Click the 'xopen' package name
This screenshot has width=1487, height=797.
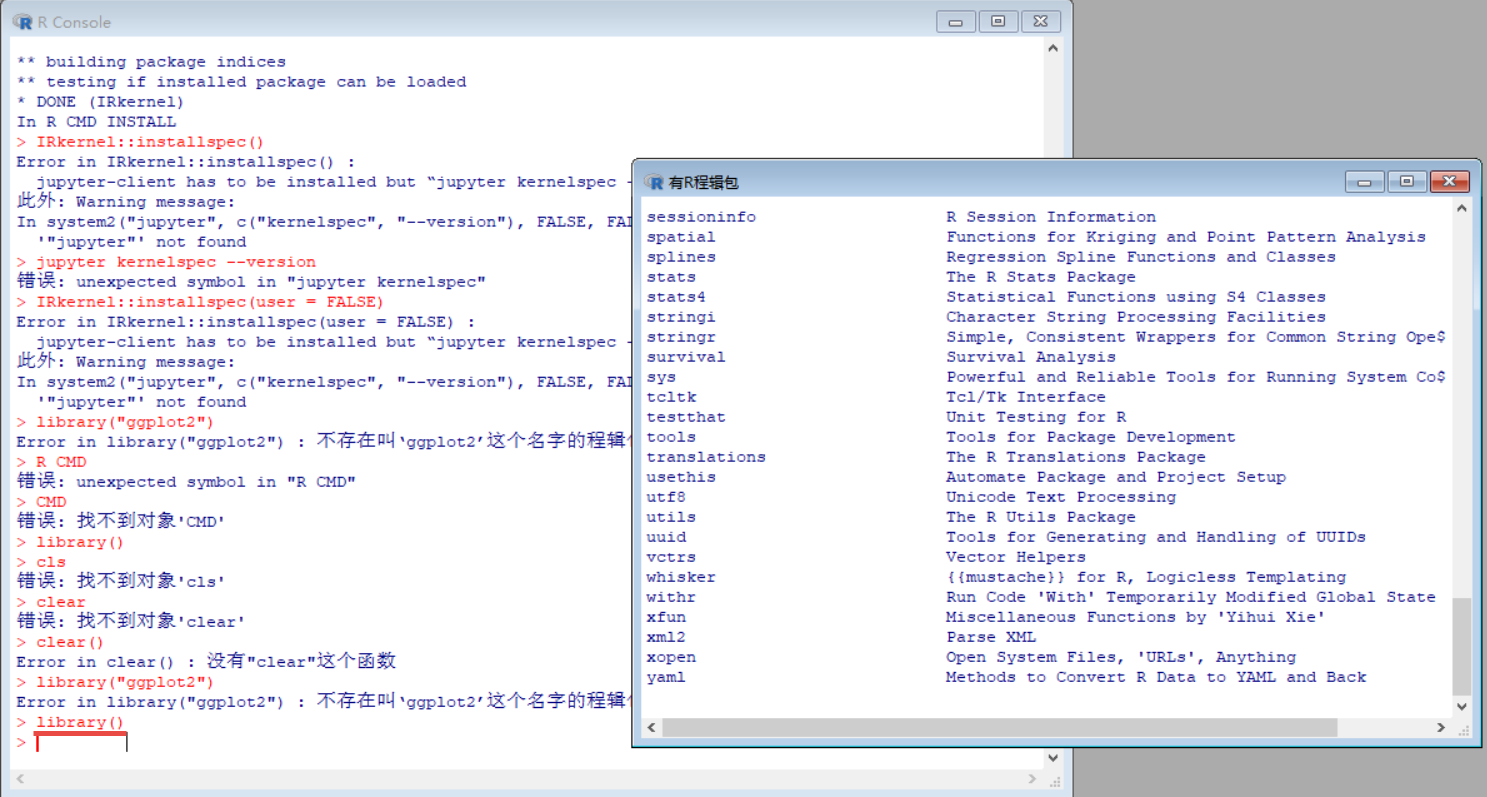pos(671,657)
